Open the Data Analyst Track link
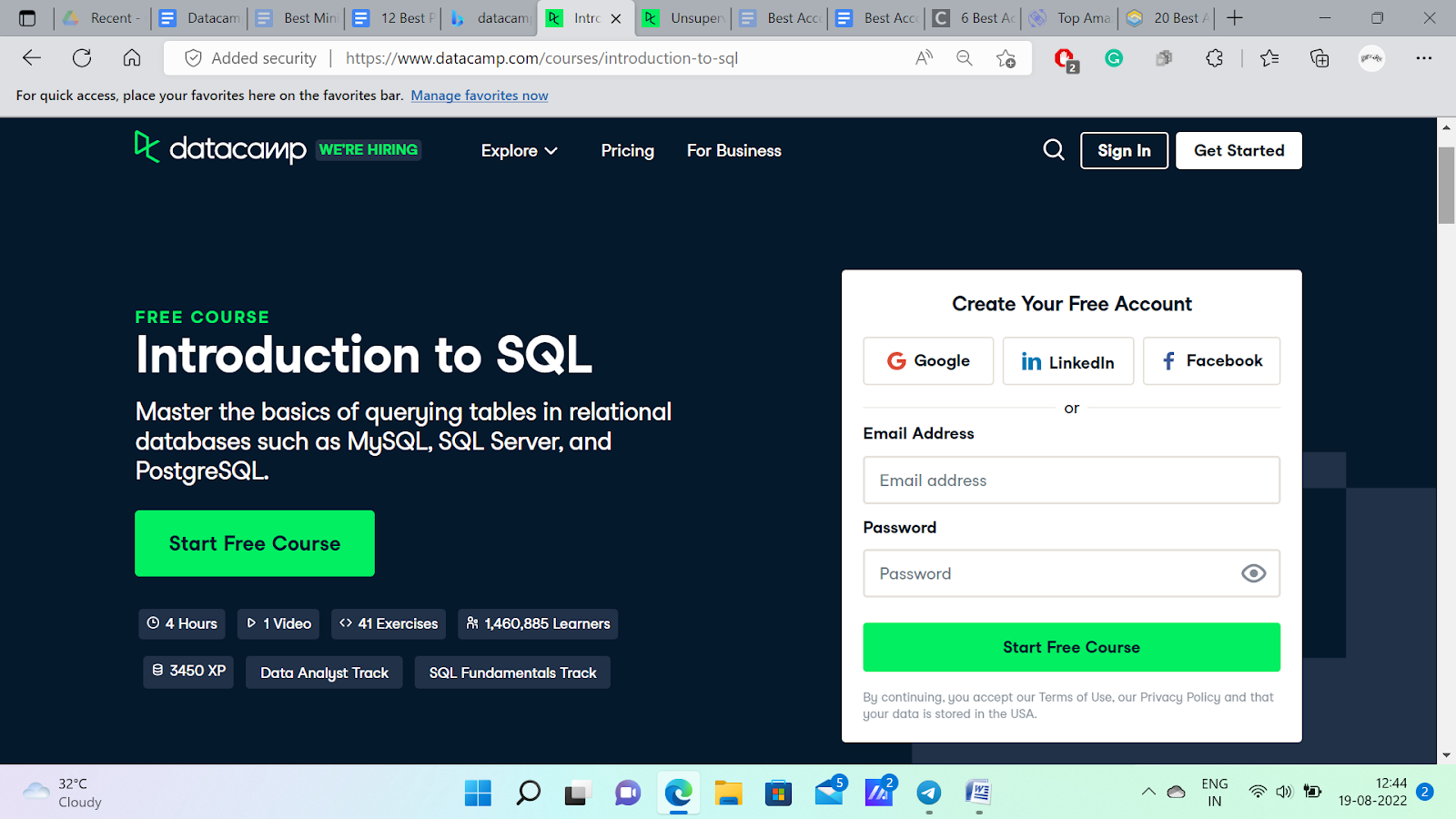Image resolution: width=1456 pixels, height=819 pixels. (324, 672)
